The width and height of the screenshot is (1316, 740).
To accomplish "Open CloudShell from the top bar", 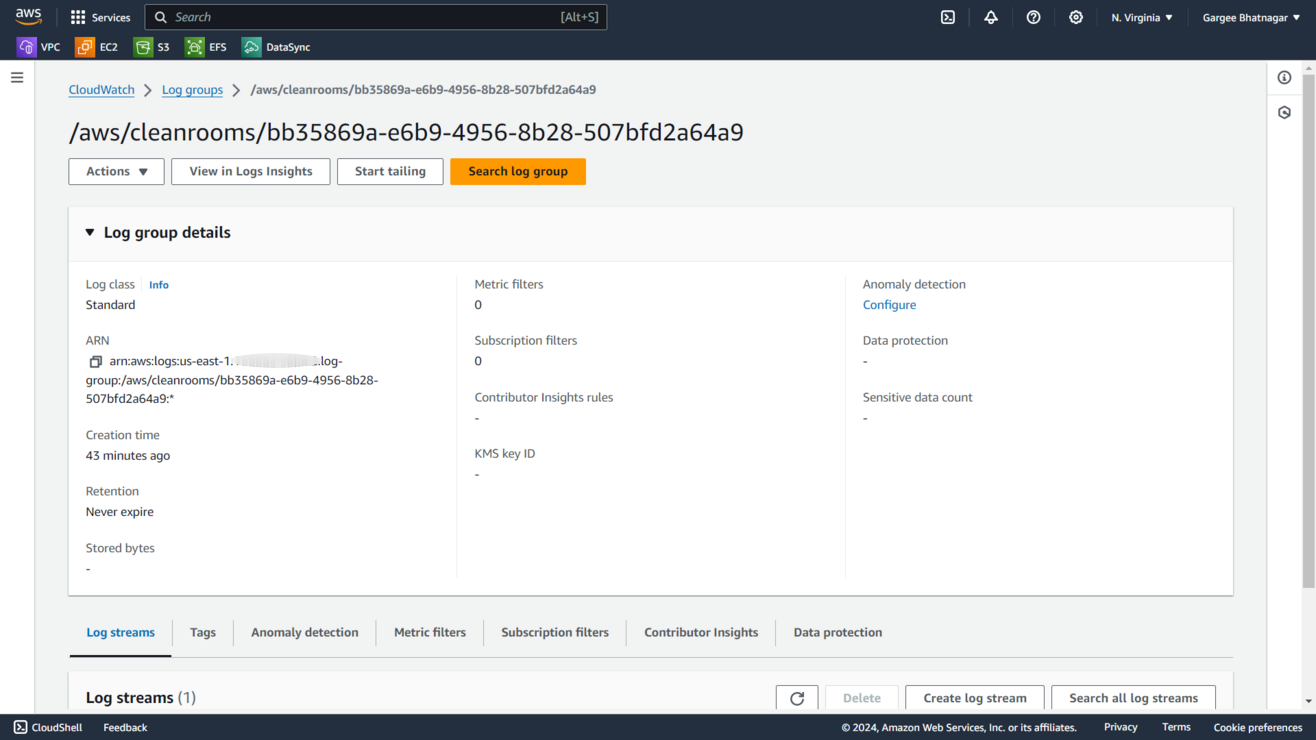I will 948,17.
